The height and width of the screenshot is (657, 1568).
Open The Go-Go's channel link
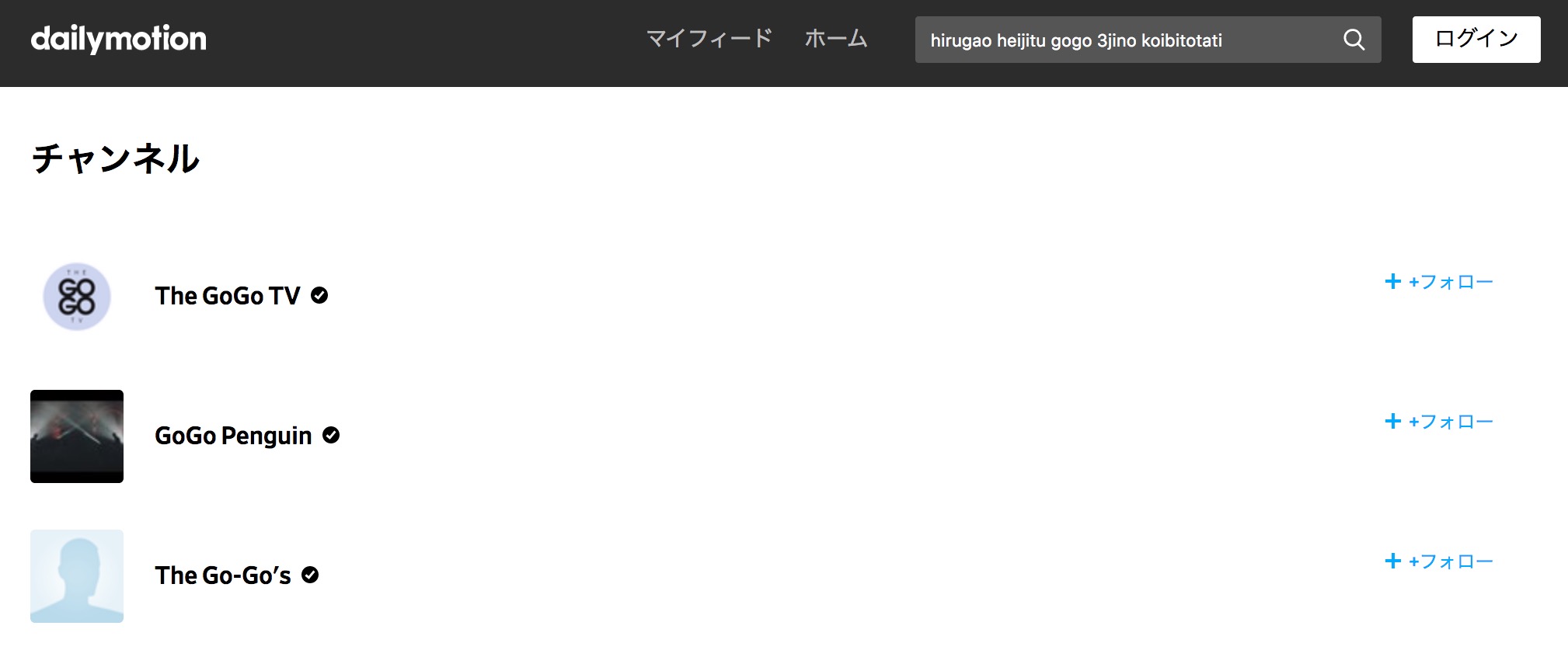223,575
